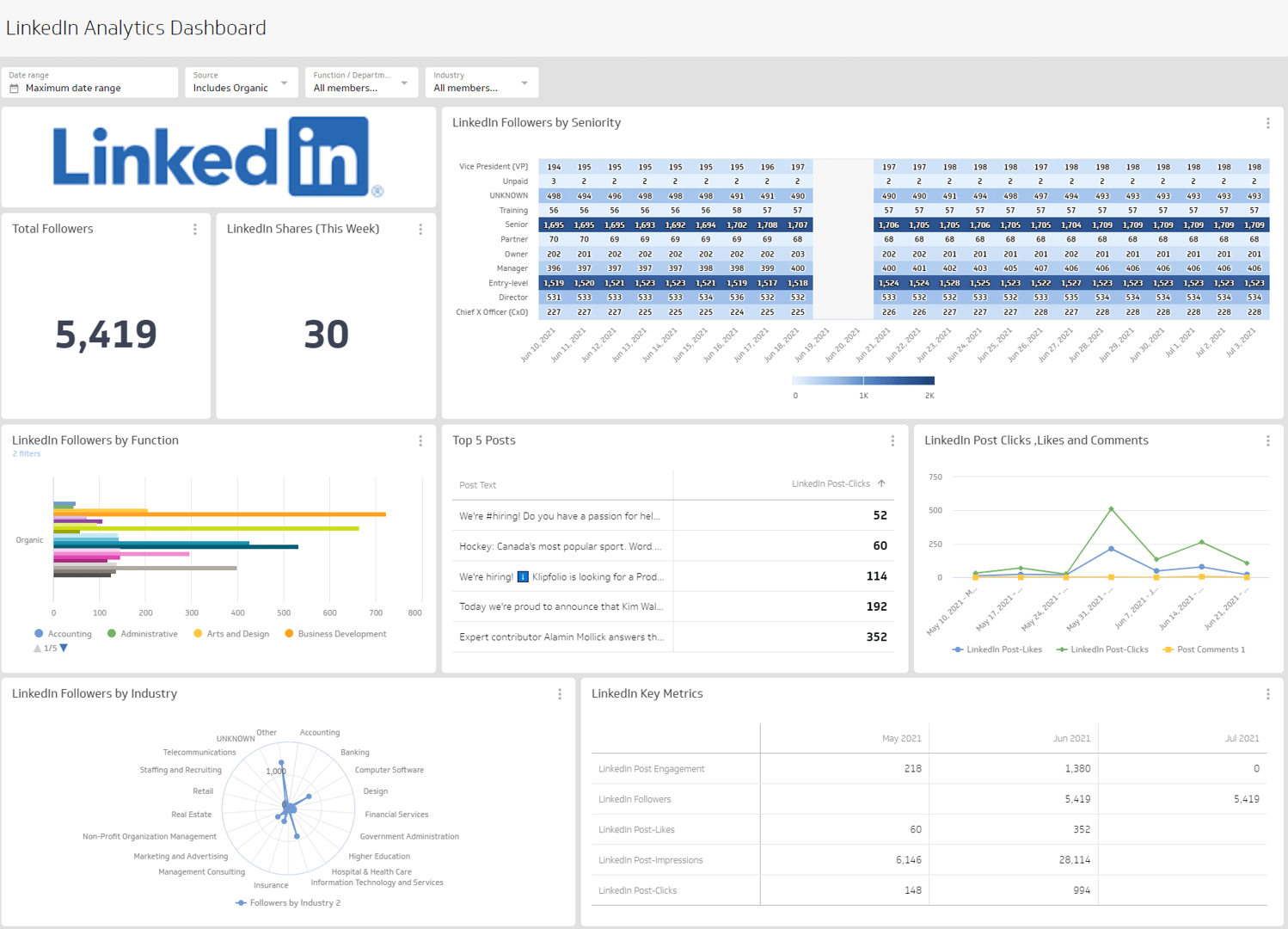Image resolution: width=1288 pixels, height=929 pixels.
Task: Click the Jul 2021 column header
Action: coord(1242,738)
